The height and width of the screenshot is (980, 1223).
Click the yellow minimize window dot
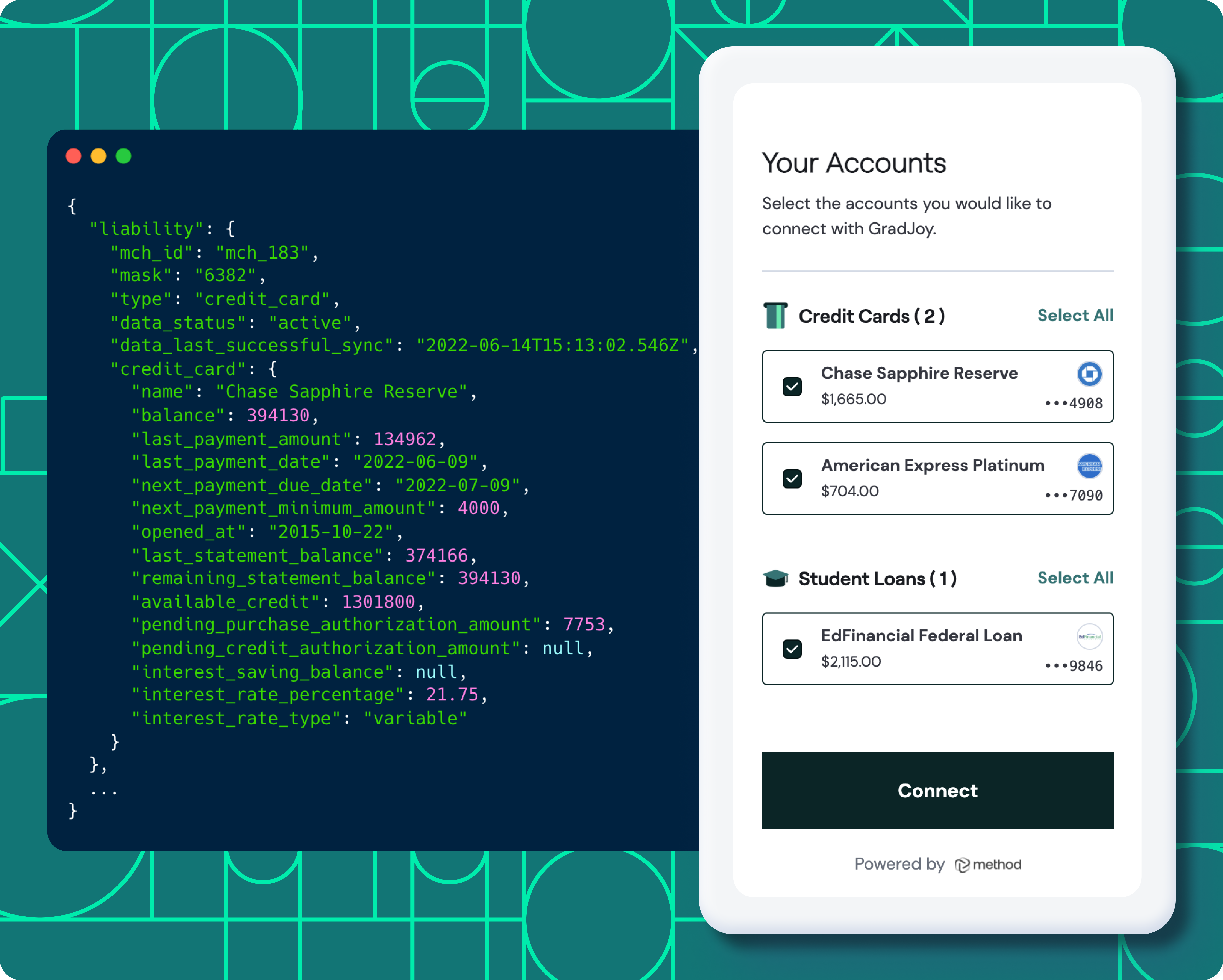tap(99, 156)
